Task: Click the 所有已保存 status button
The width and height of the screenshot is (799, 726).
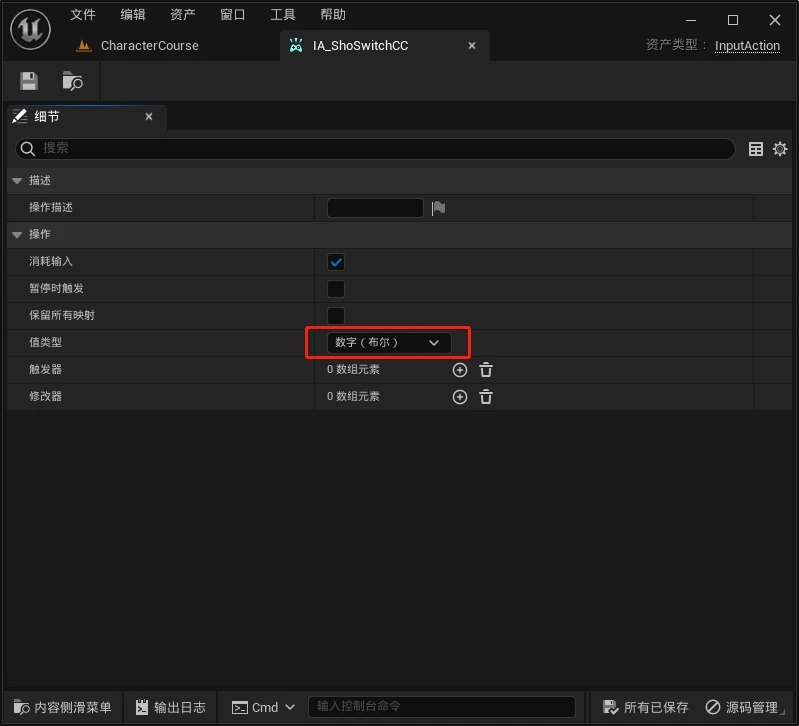Action: coord(645,707)
